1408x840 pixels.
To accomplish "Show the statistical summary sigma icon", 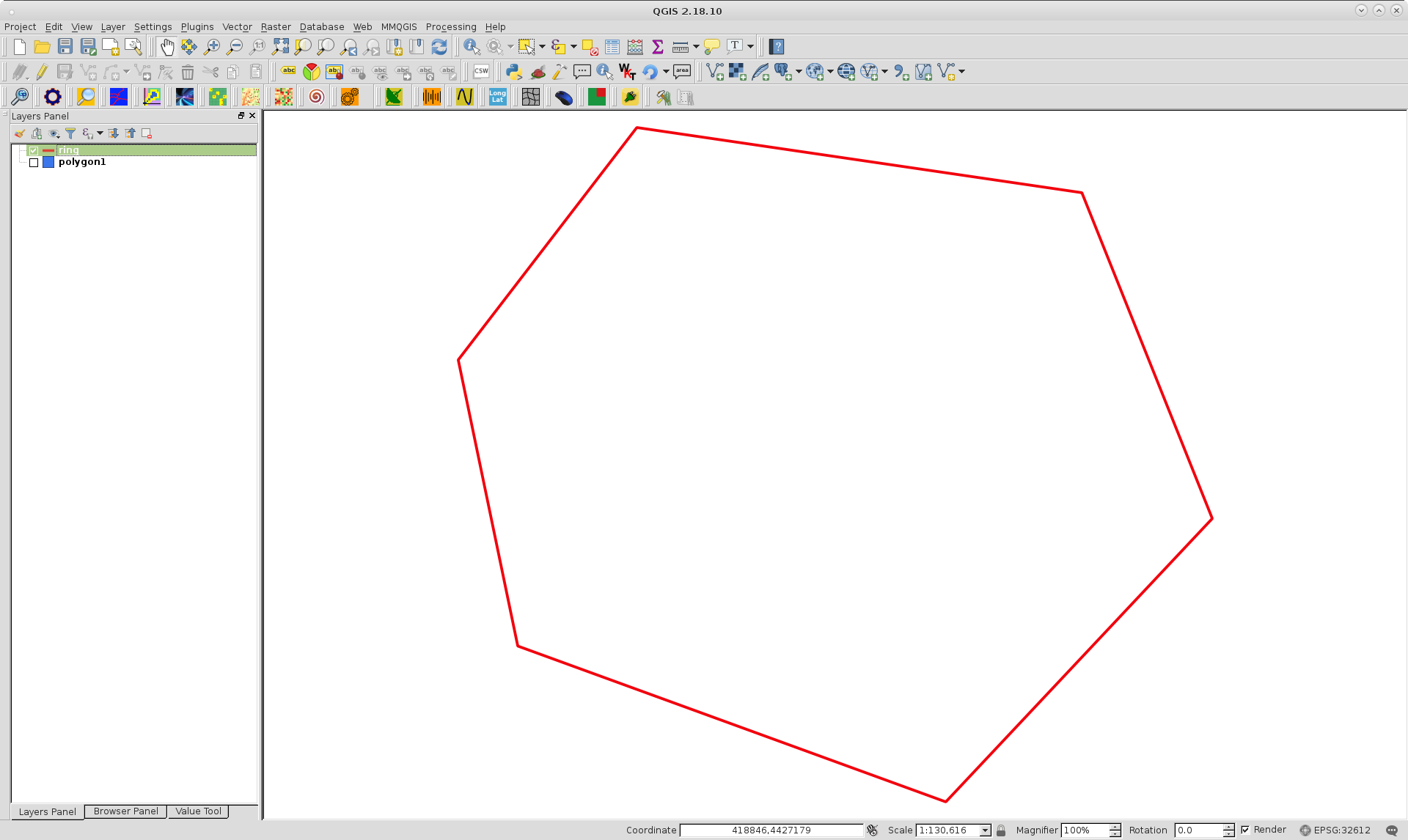I will click(658, 47).
